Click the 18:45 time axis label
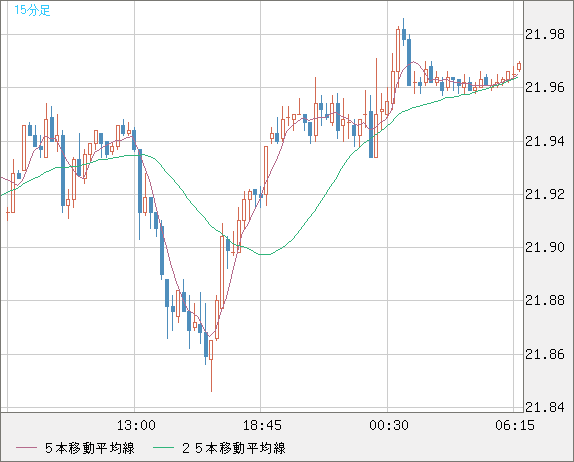This screenshot has width=574, height=462. [x=262, y=425]
